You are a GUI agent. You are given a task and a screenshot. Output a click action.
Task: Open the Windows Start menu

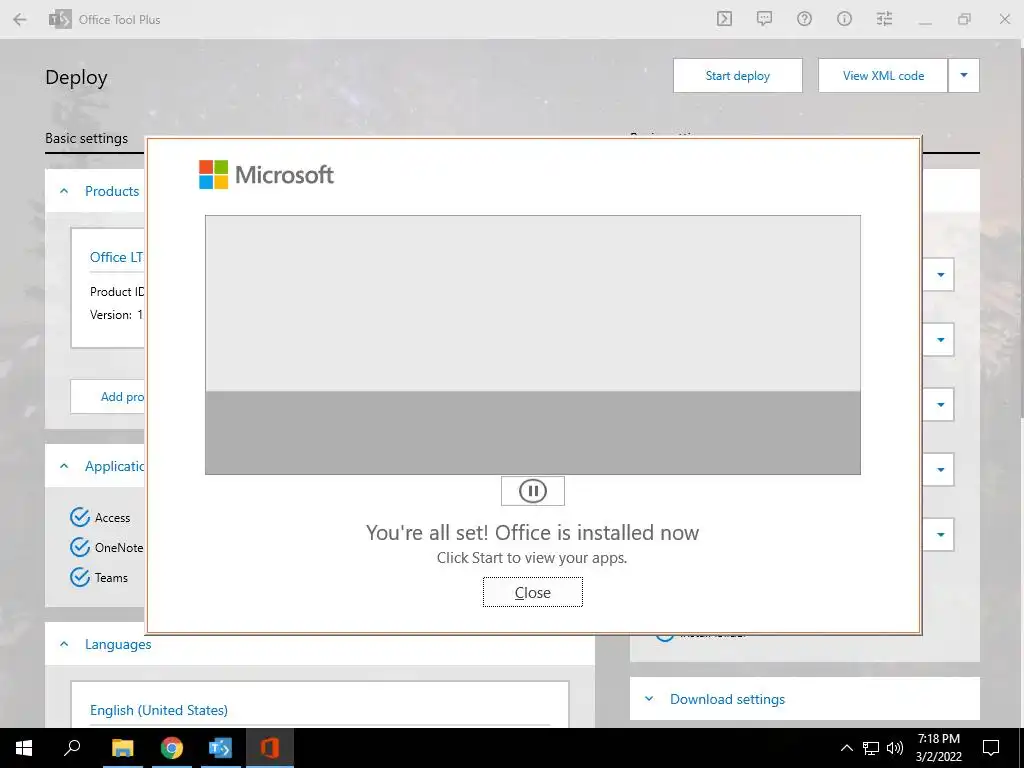[x=24, y=748]
